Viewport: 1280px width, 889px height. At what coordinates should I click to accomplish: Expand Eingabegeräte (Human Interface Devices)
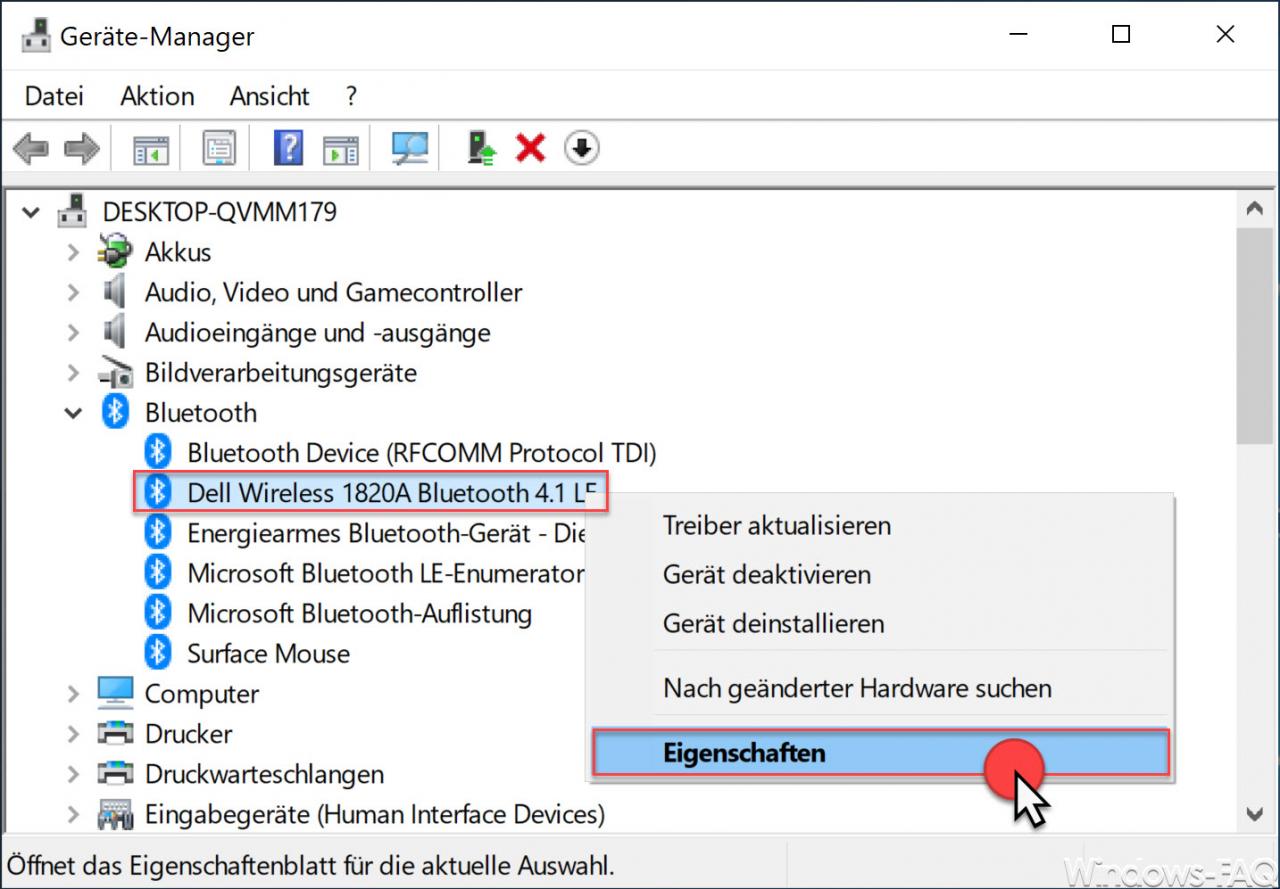pyautogui.click(x=73, y=815)
